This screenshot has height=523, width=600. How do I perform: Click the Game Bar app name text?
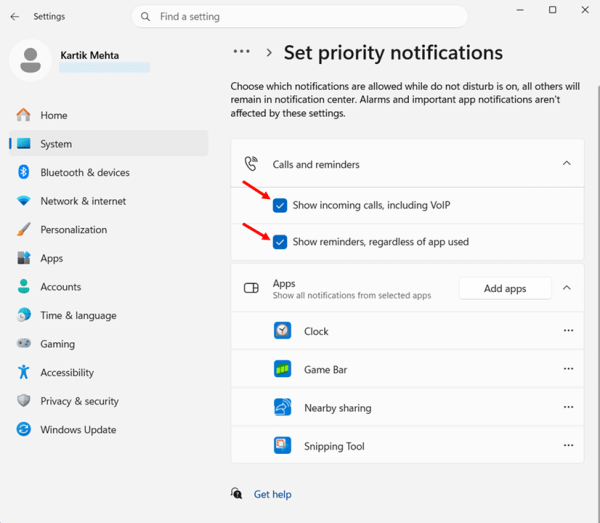[326, 370]
